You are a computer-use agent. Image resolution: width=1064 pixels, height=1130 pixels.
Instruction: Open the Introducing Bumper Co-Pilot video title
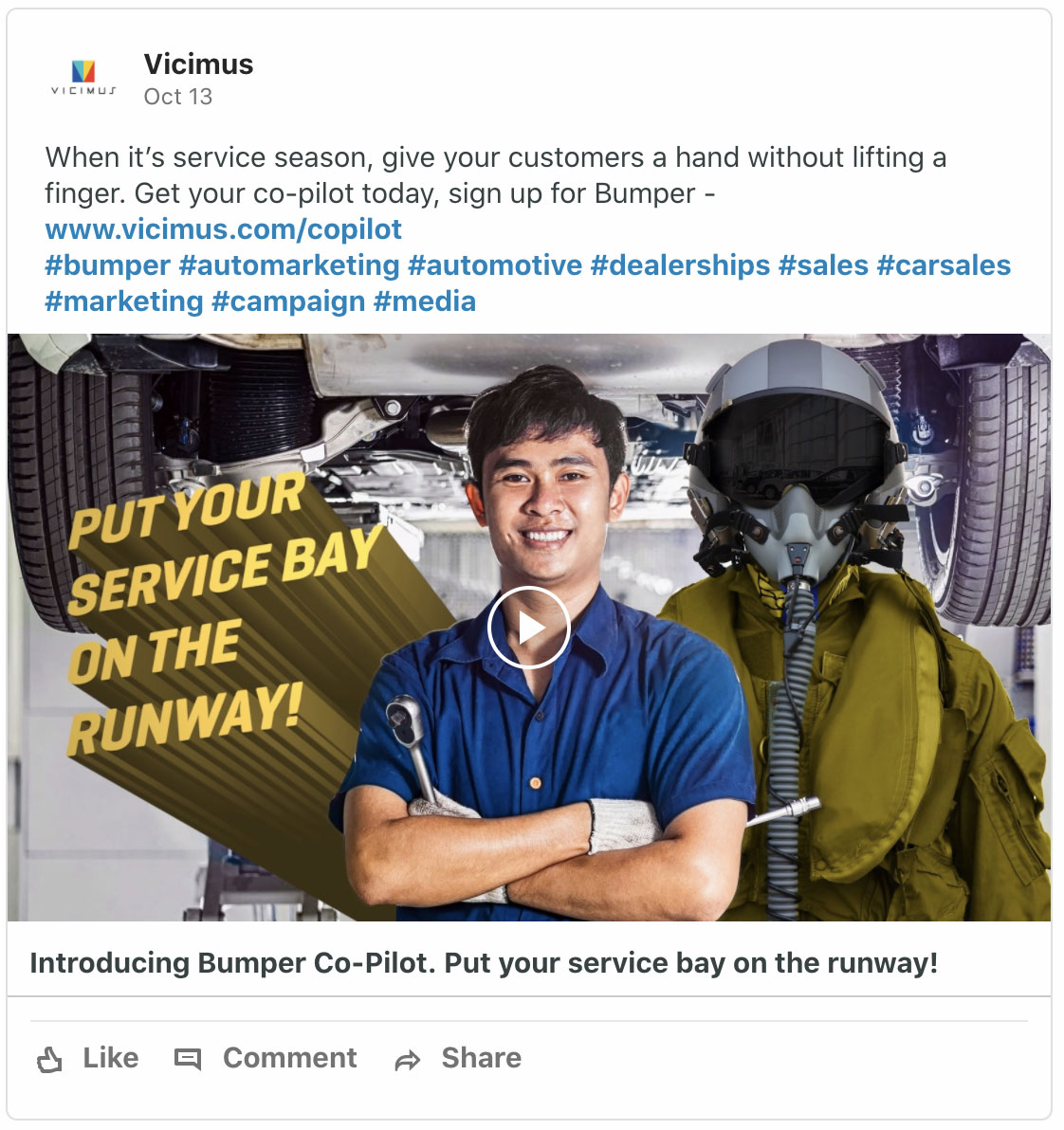click(x=484, y=963)
